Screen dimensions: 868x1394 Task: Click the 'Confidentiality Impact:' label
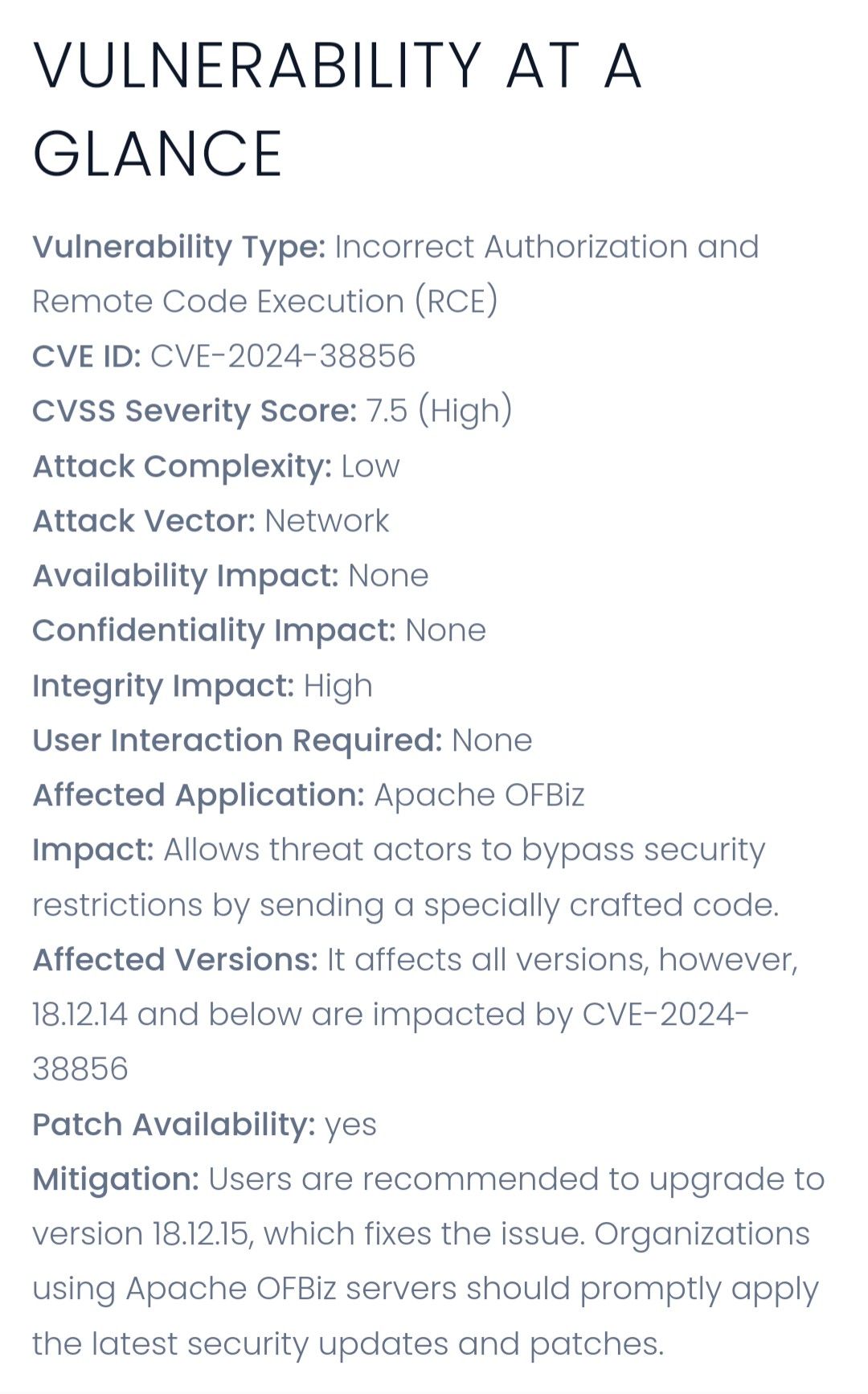click(214, 631)
